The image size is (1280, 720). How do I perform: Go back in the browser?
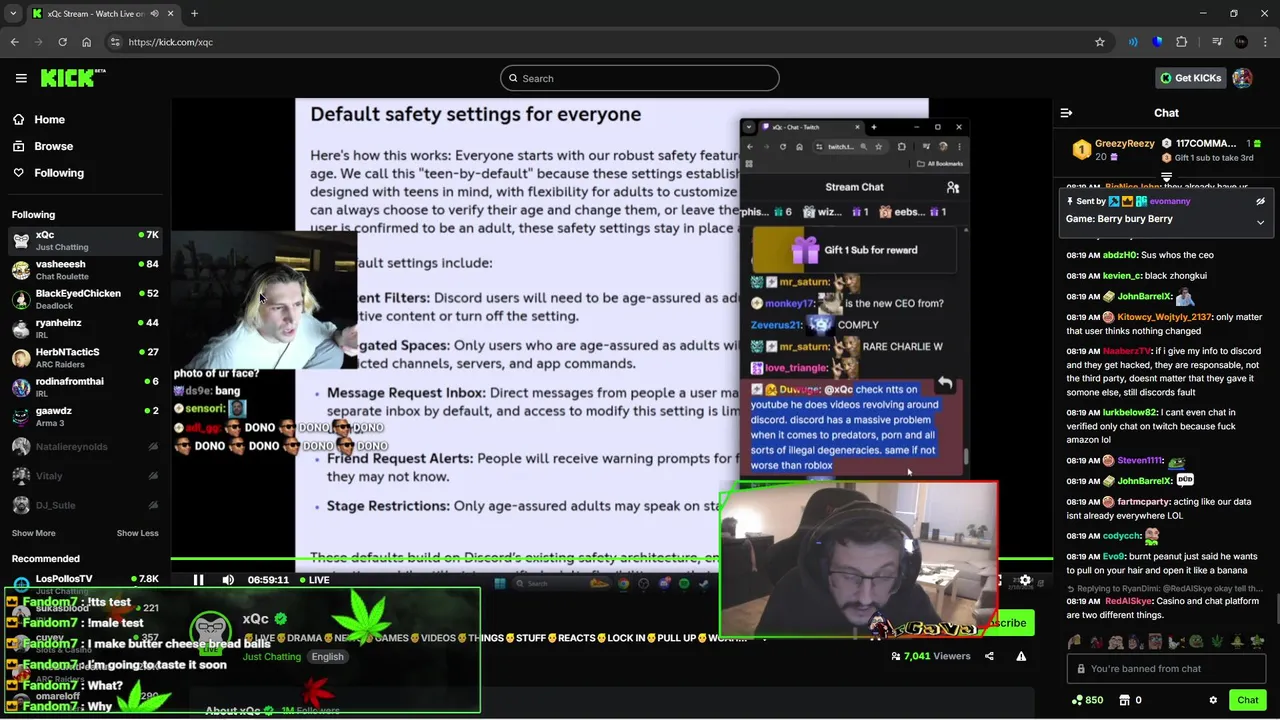14,42
